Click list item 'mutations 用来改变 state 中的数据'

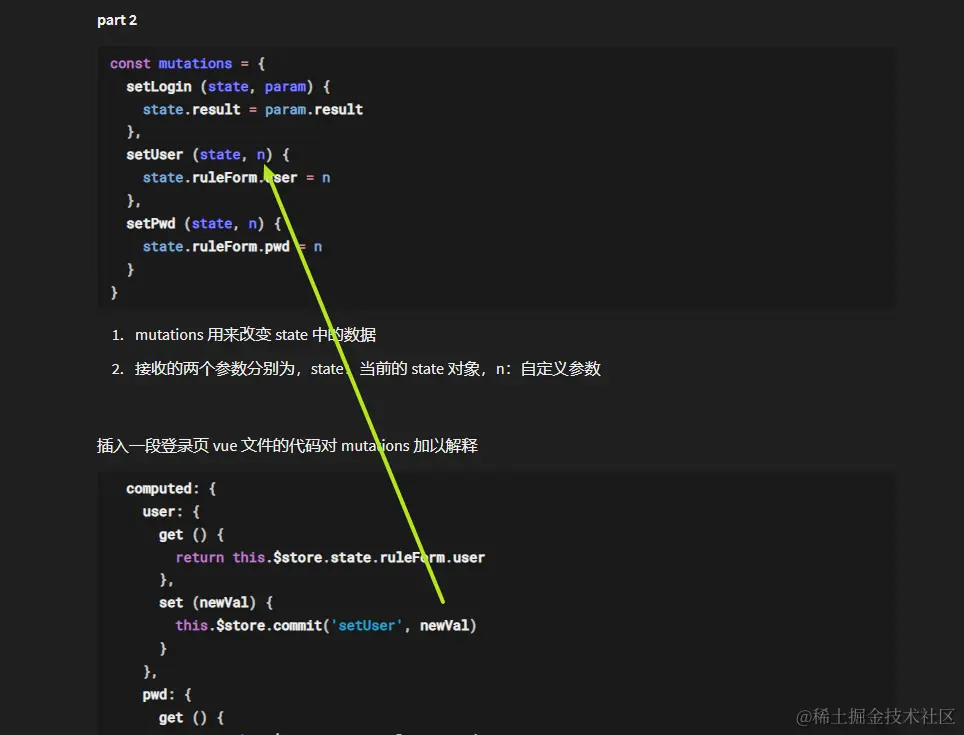[x=255, y=335]
